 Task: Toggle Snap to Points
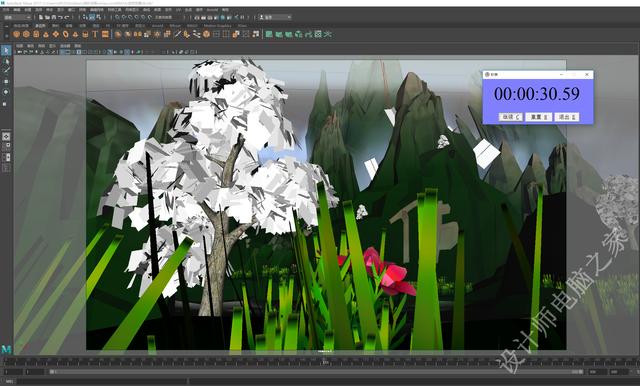click(x=130, y=17)
